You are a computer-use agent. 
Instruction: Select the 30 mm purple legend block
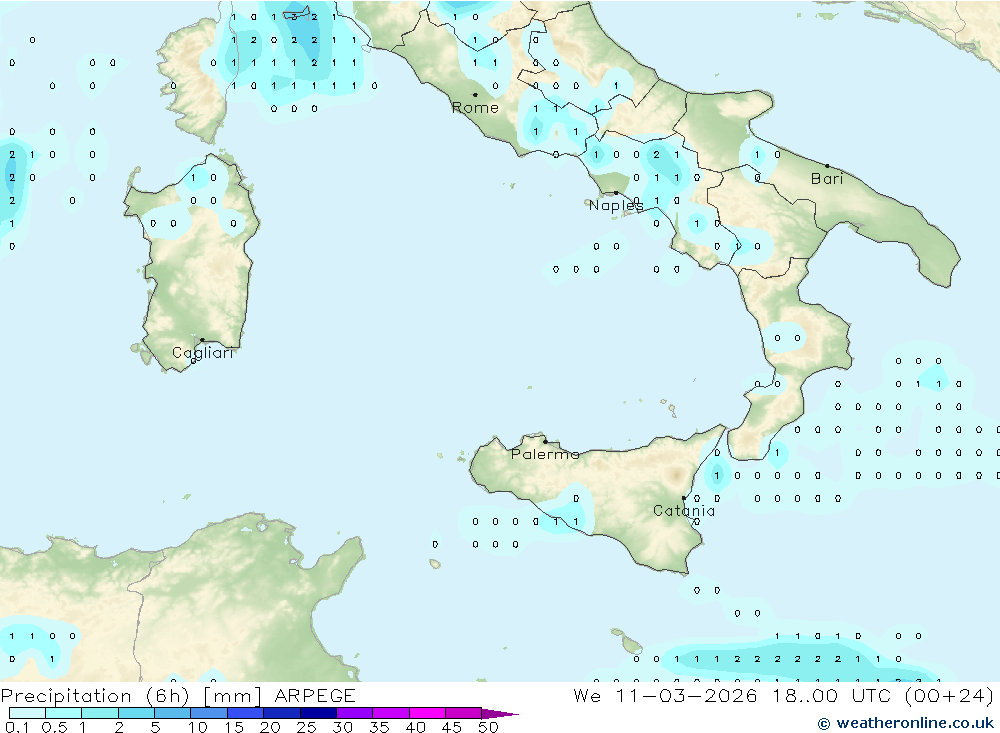click(x=355, y=713)
